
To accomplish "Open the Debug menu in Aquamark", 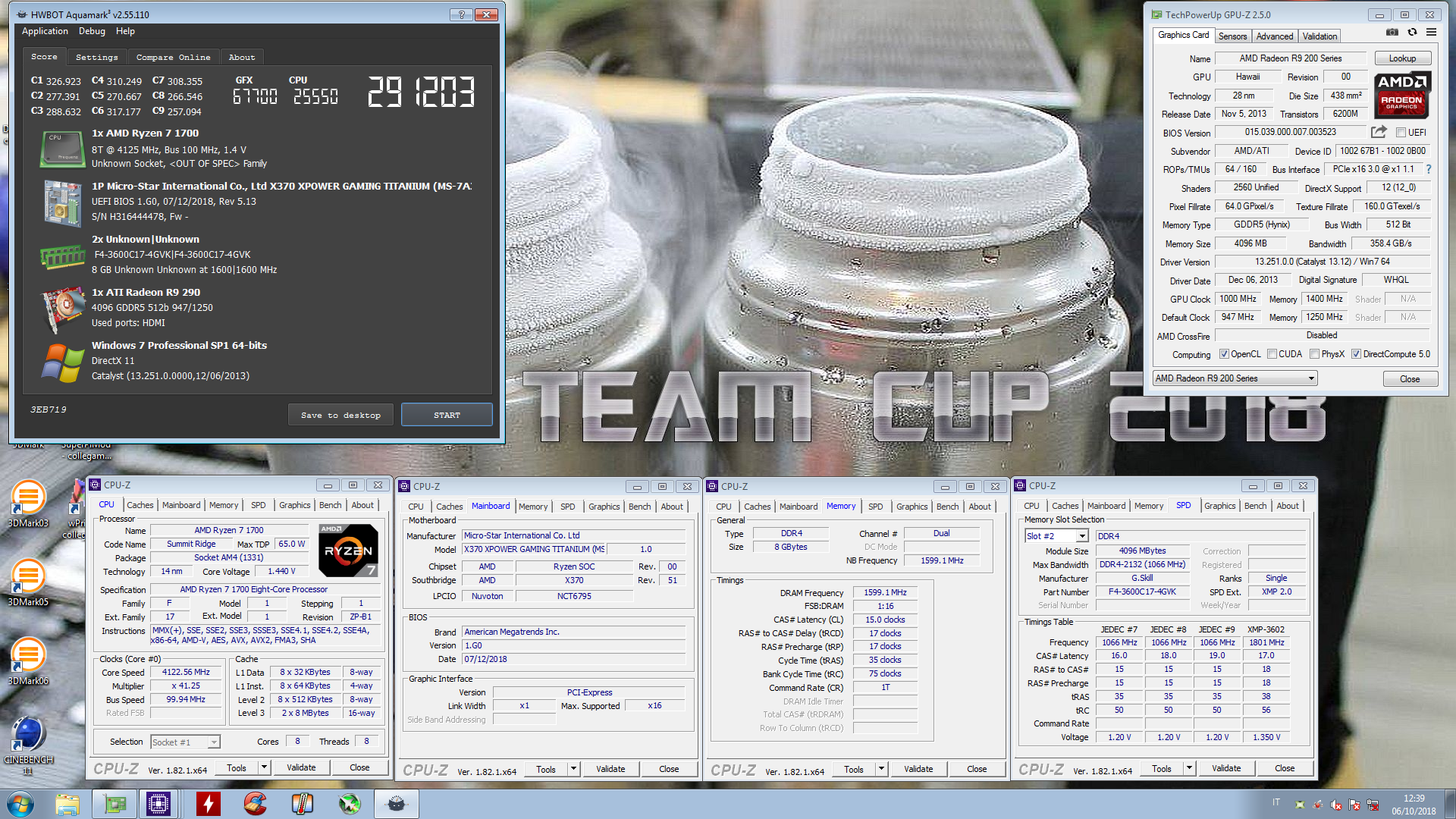I will pos(92,31).
